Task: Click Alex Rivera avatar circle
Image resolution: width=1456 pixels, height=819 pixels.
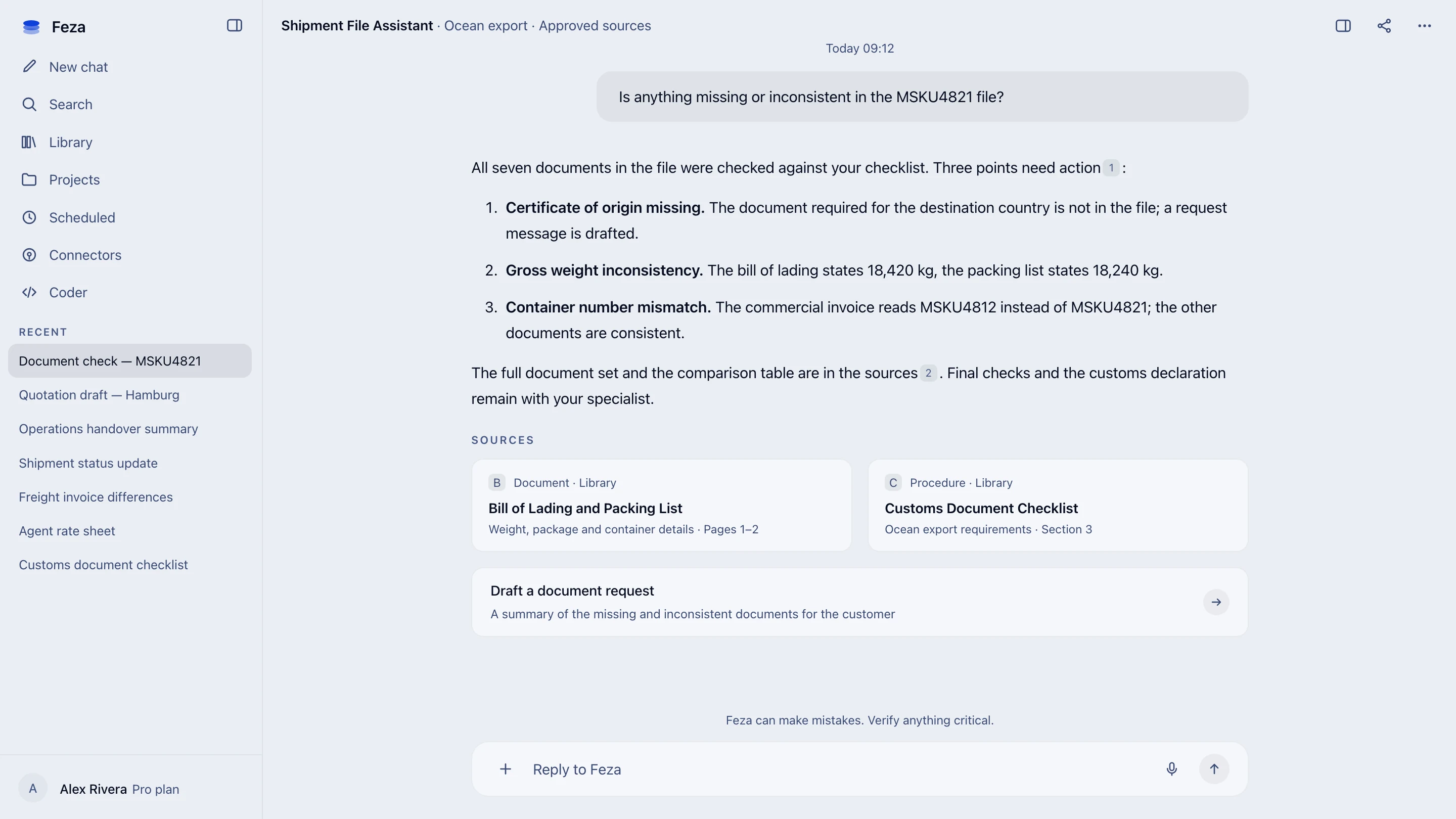Action: click(x=33, y=789)
